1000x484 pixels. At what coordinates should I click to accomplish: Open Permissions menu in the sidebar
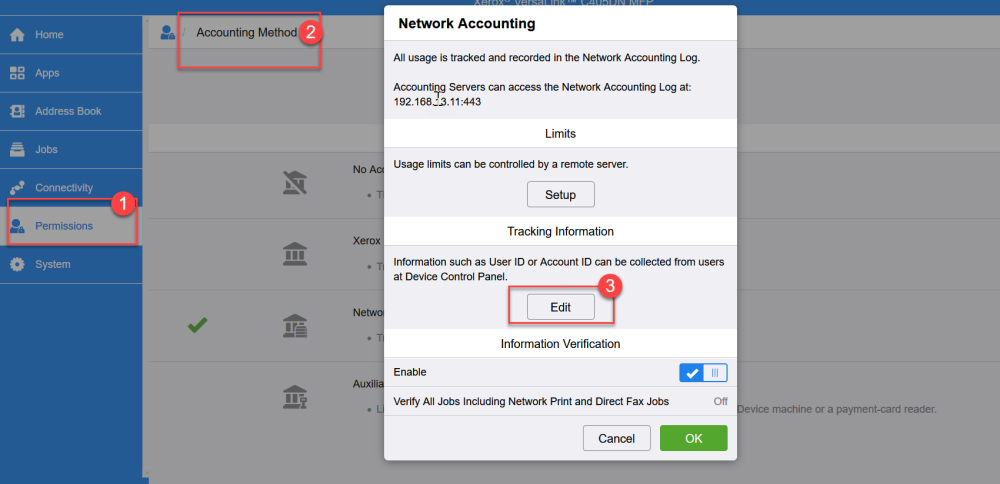click(64, 226)
